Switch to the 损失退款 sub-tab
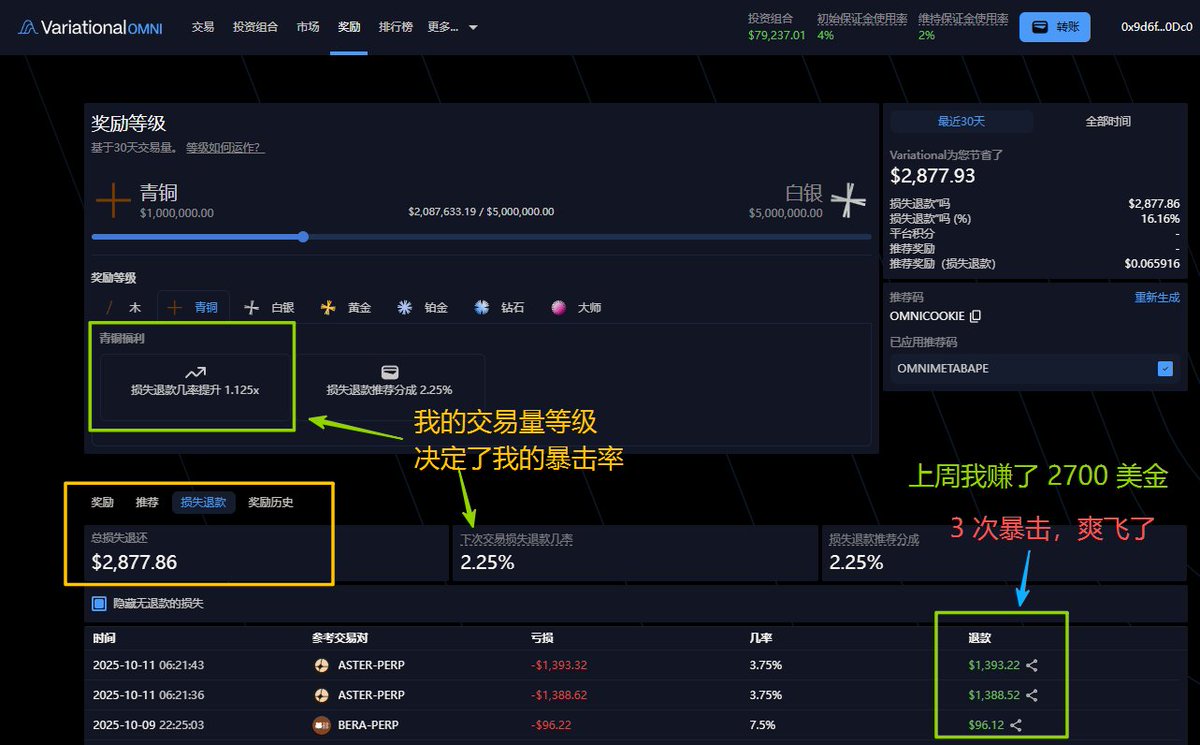 [x=203, y=502]
